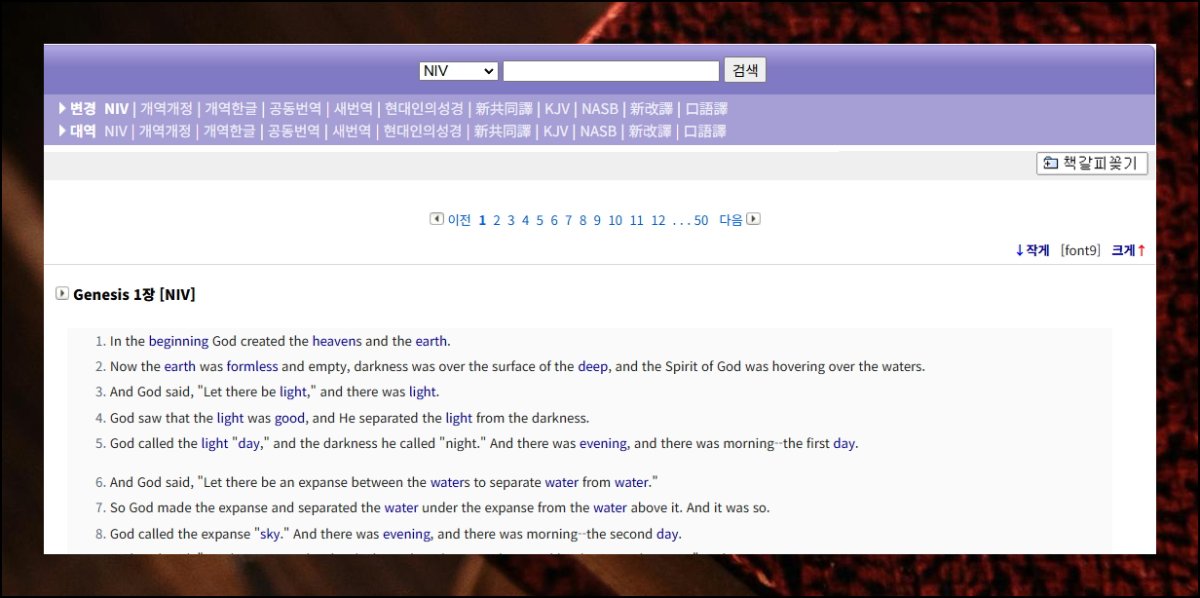Image resolution: width=1200 pixels, height=598 pixels.
Task: Click the 'earth' link in verse 1
Action: (431, 341)
